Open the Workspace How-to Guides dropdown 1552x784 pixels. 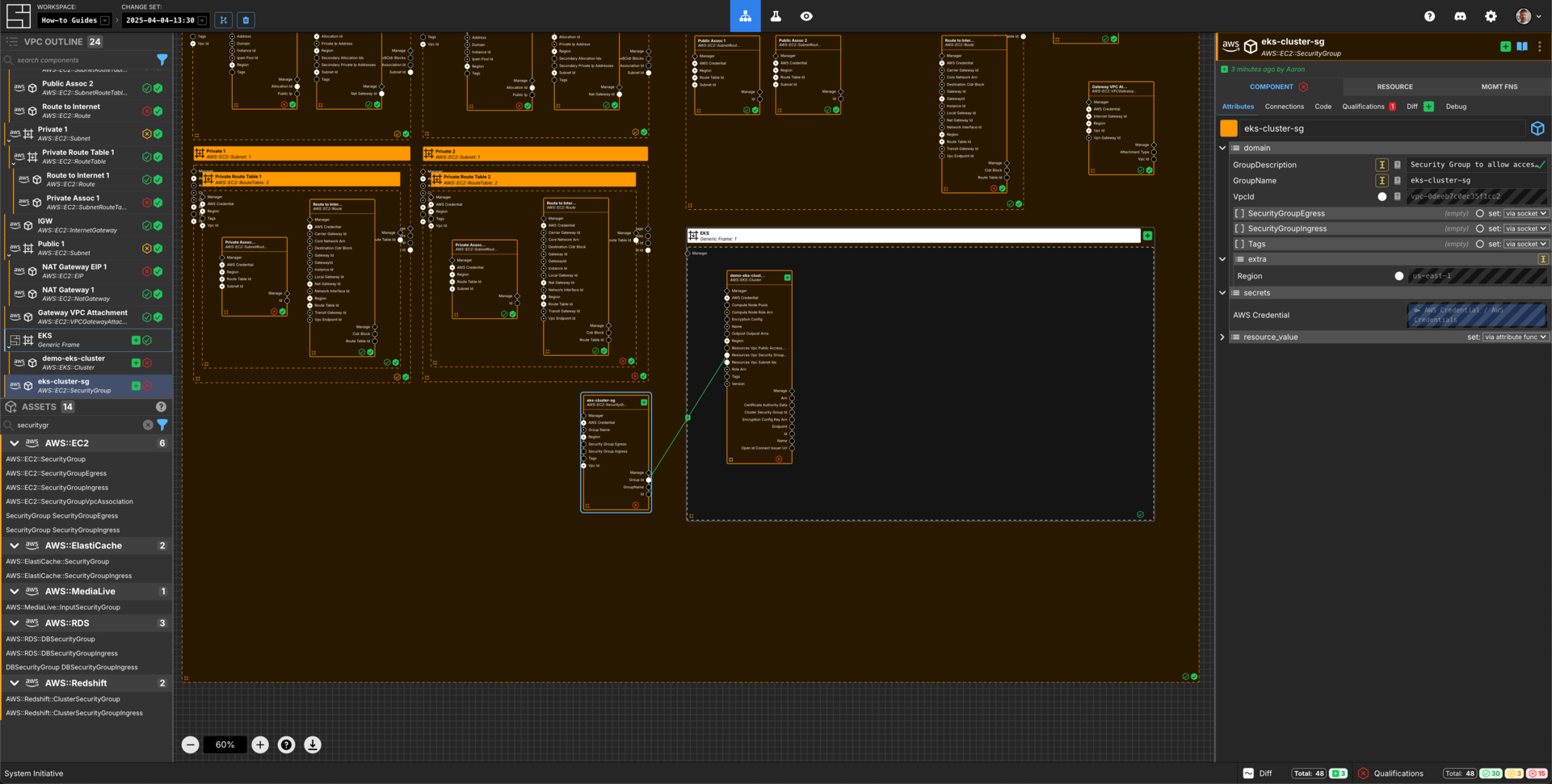click(75, 20)
